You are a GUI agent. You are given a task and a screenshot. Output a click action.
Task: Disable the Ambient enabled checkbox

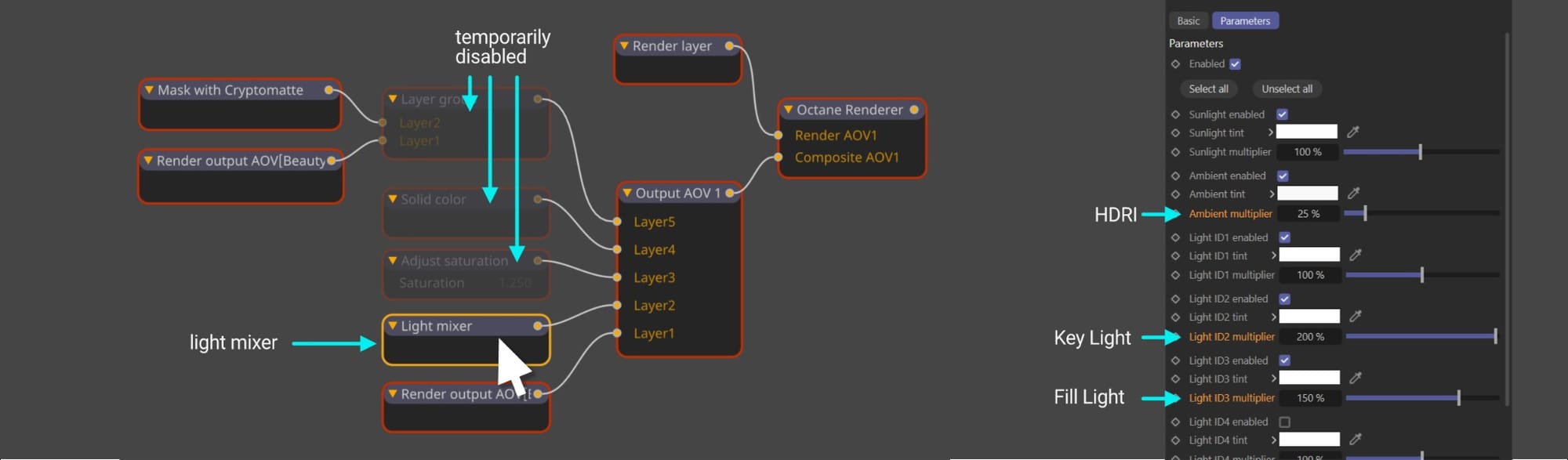coord(1283,176)
